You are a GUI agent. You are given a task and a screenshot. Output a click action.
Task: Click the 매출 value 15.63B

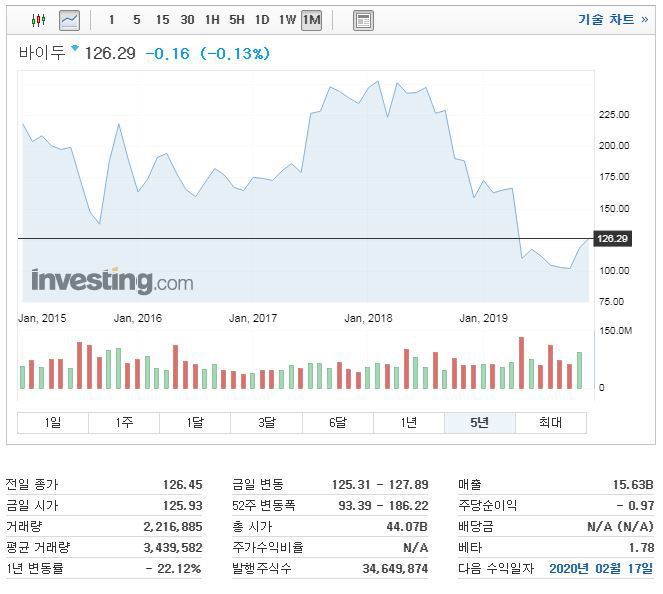tap(633, 485)
